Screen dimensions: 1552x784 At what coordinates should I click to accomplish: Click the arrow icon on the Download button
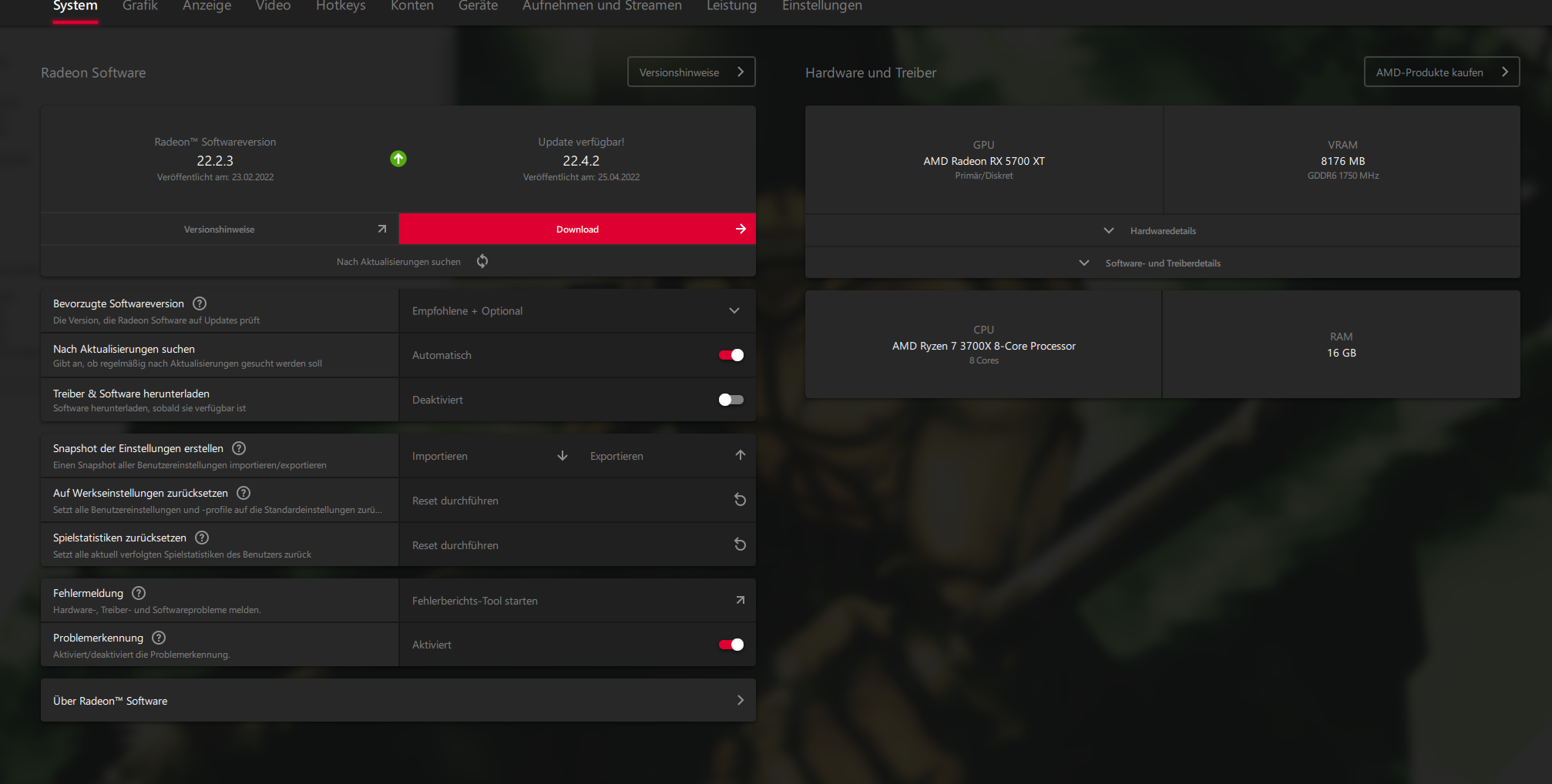coord(741,229)
